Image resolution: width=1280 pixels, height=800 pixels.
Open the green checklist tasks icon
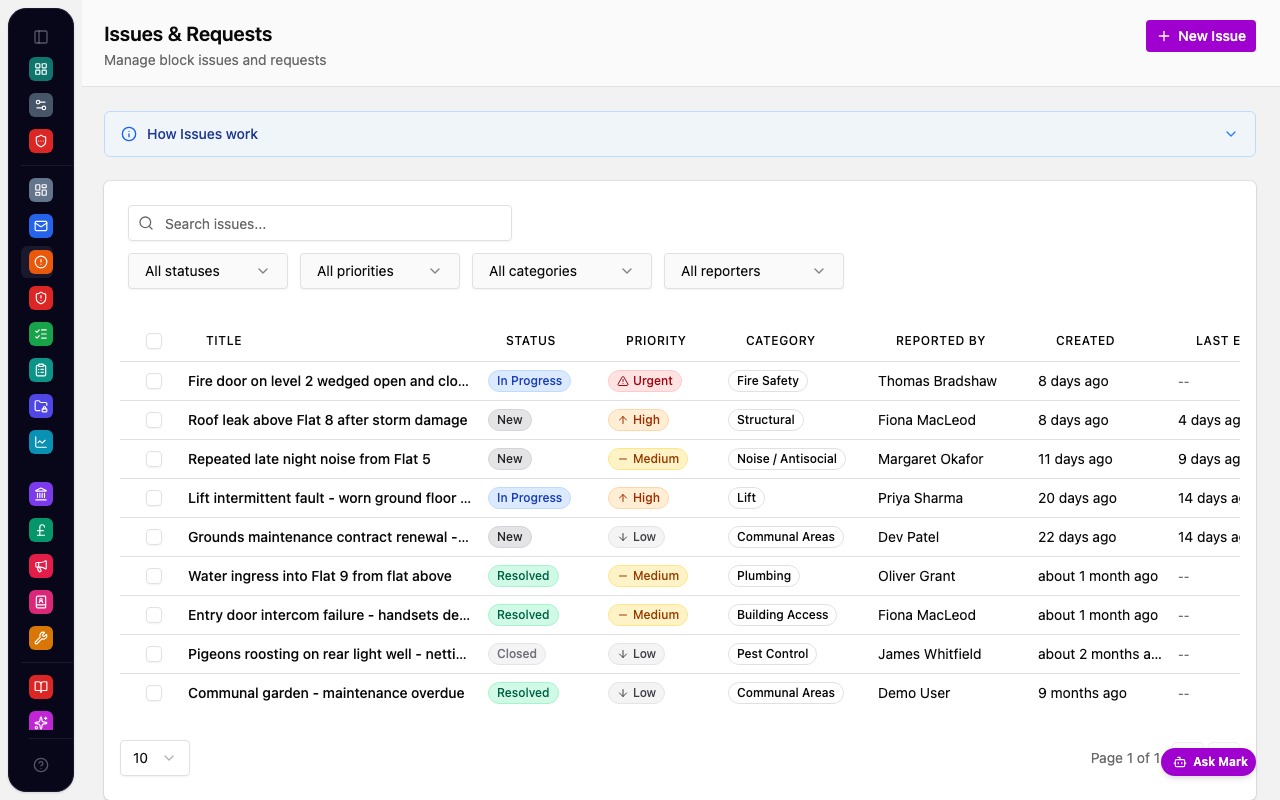[x=41, y=334]
